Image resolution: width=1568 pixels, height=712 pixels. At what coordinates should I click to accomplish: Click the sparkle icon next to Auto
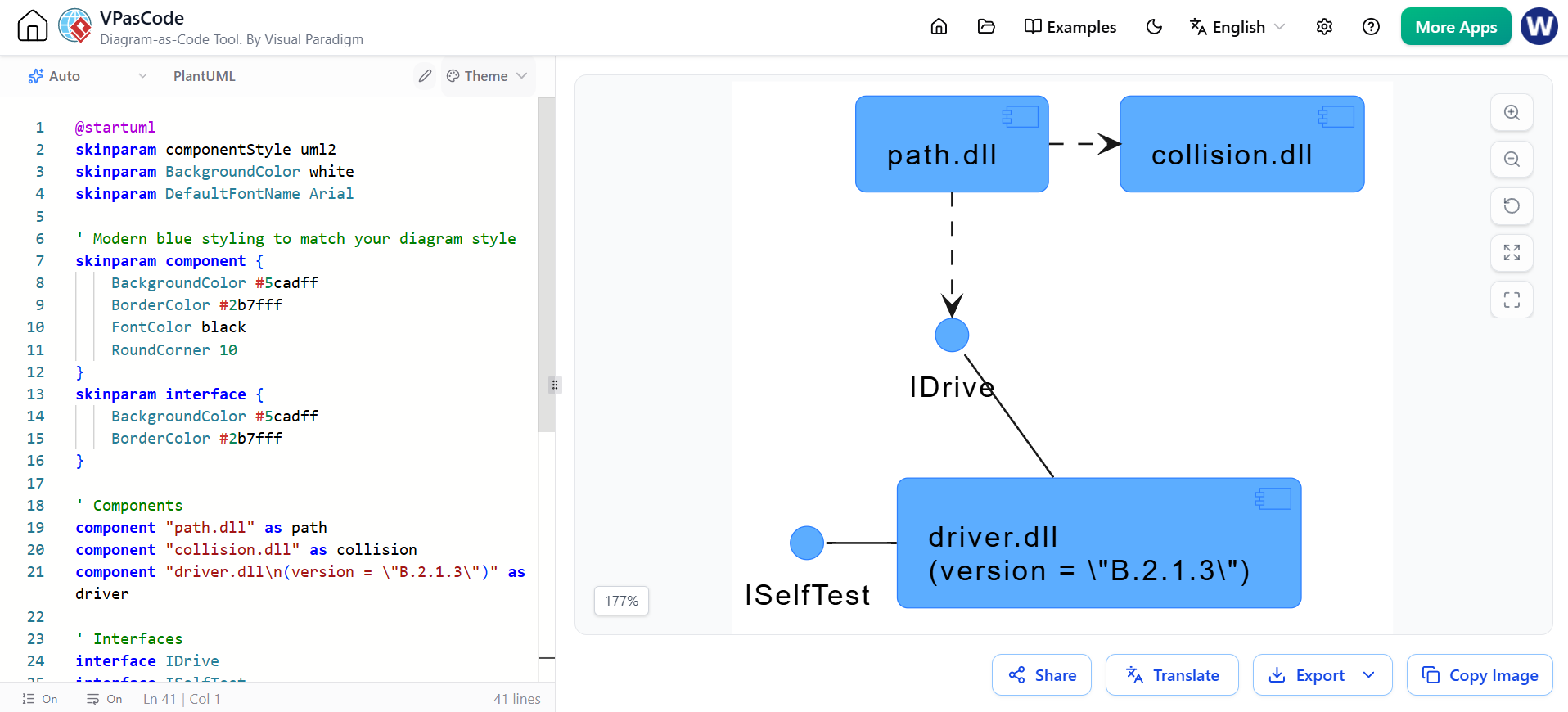click(35, 76)
